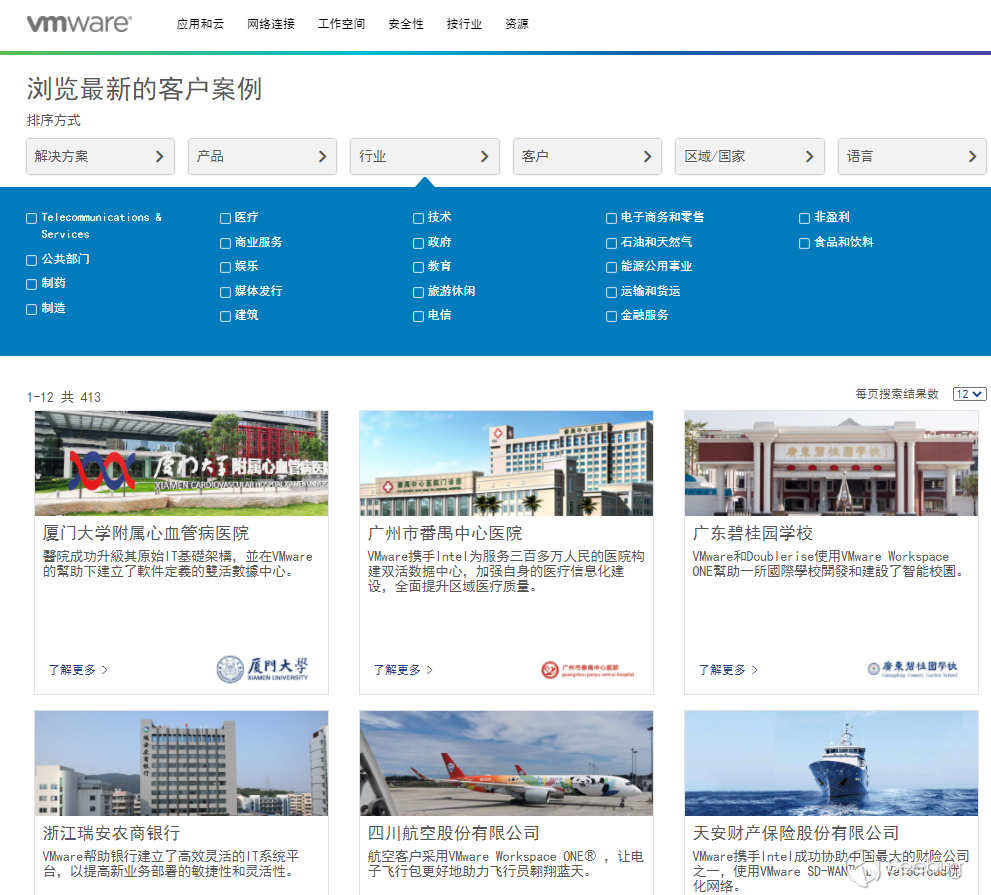Click the Country Garden School logo
The image size is (991, 895).
[913, 669]
